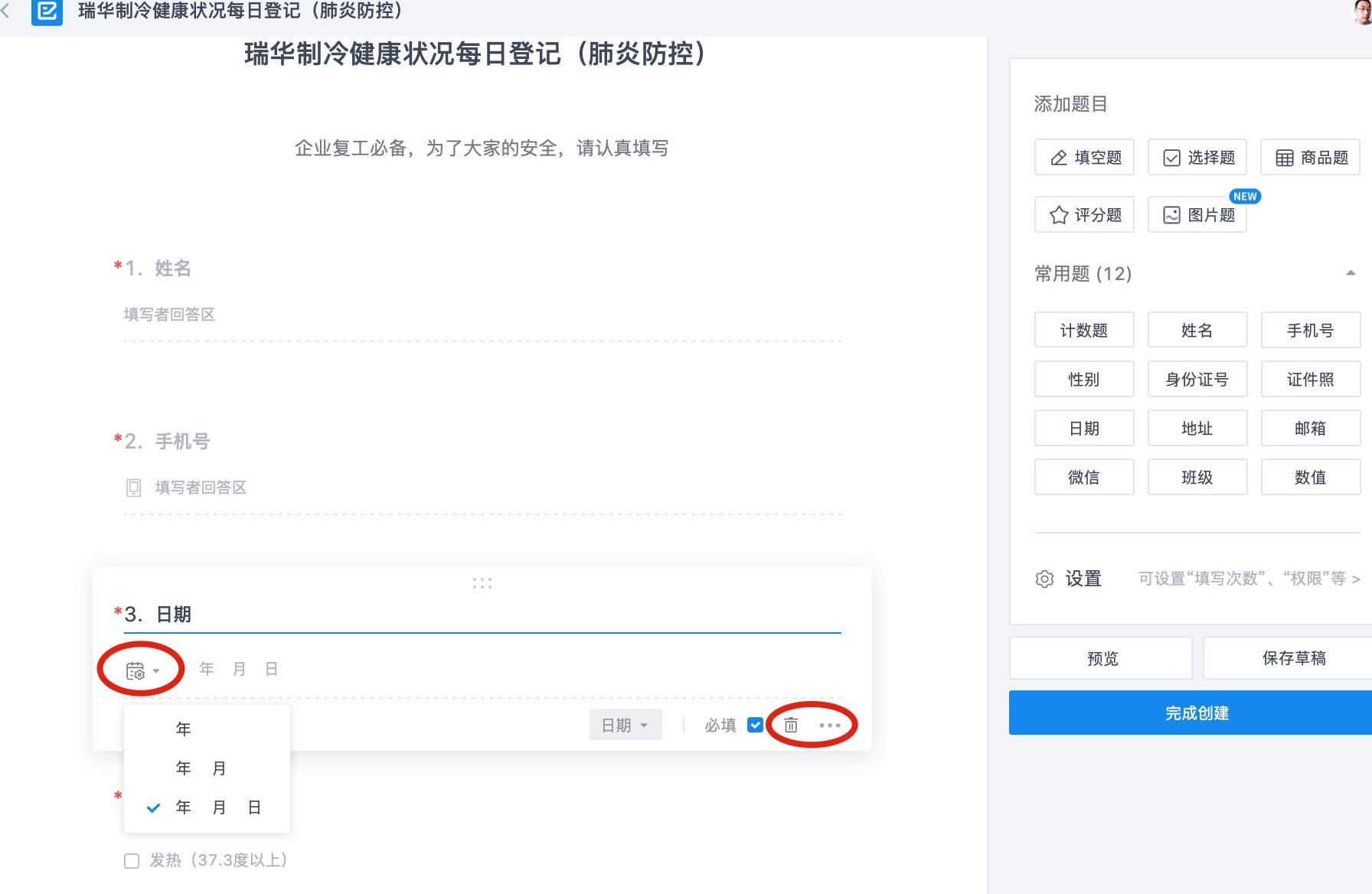Add the 身份证号 common question
This screenshot has width=1372, height=894.
pos(1197,380)
